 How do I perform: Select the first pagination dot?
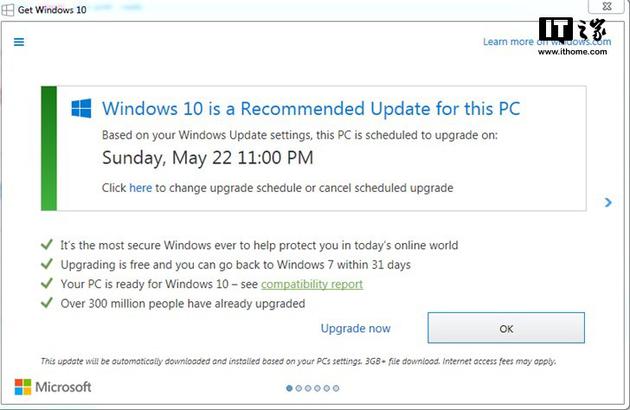(x=289, y=388)
